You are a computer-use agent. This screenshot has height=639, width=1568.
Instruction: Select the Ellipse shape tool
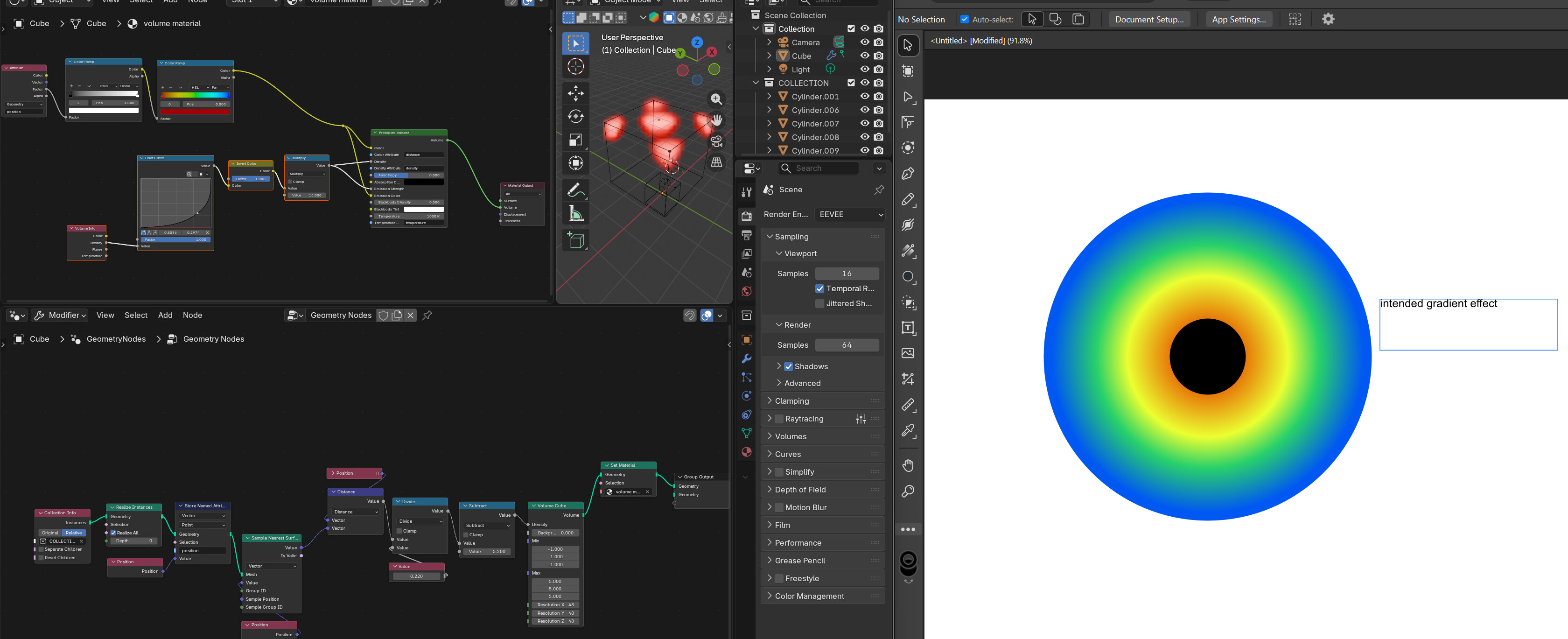[x=908, y=277]
